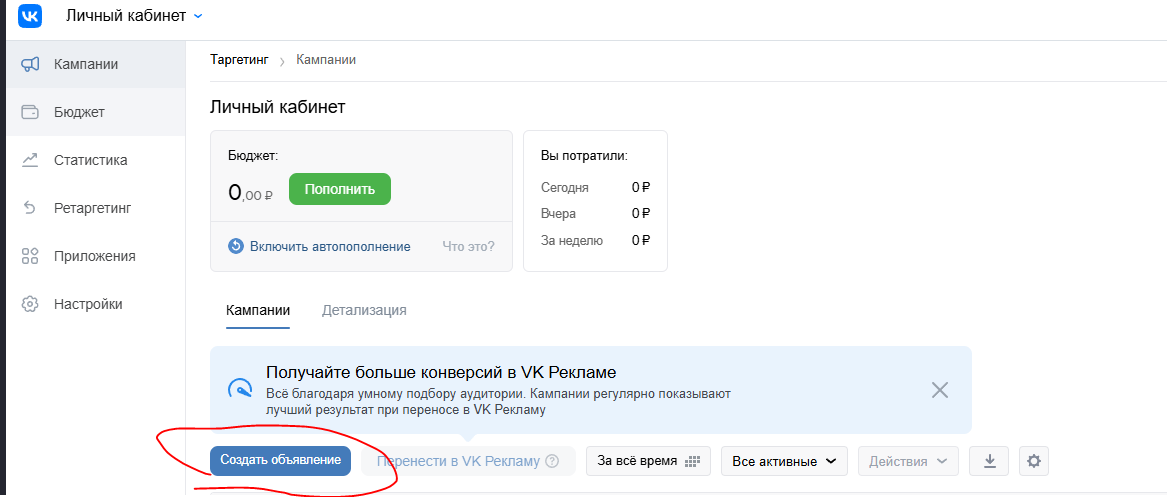Click the VK logo icon

point(31,16)
